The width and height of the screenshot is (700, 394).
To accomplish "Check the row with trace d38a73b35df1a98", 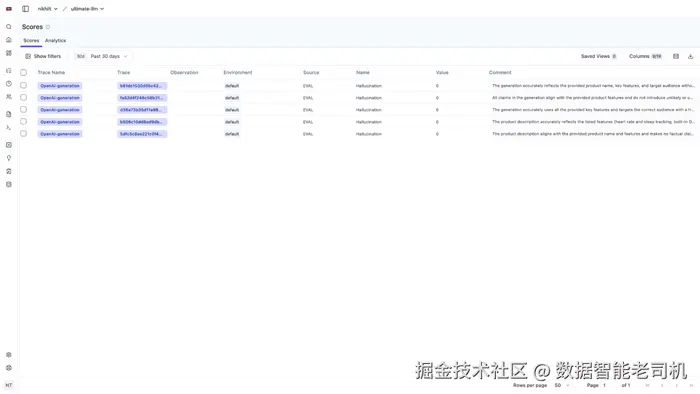I will 24,109.
